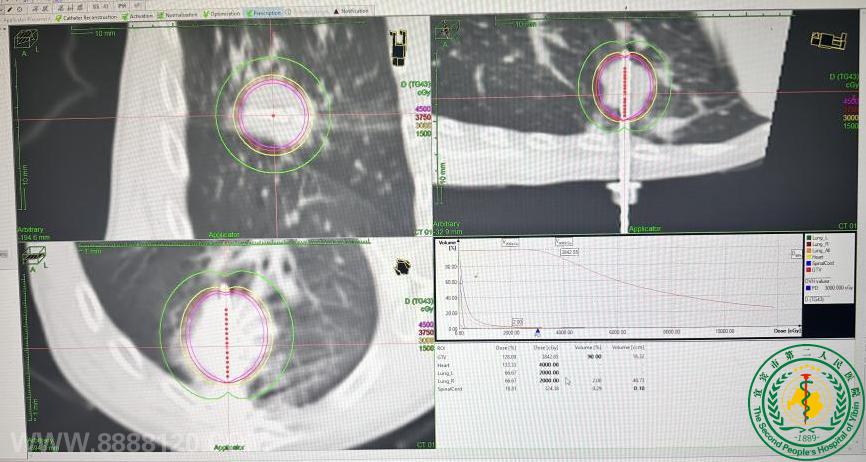This screenshot has width=866, height=462.
Task: Switch to the Activation tab
Action: tap(139, 15)
